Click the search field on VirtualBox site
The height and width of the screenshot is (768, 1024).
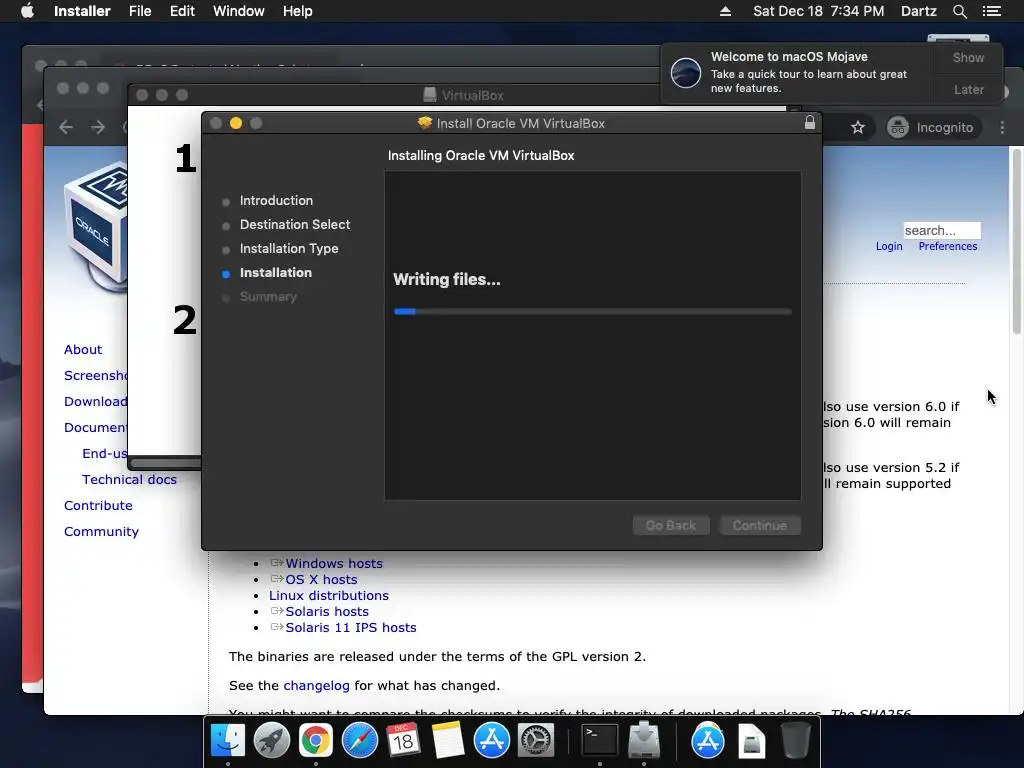click(942, 230)
